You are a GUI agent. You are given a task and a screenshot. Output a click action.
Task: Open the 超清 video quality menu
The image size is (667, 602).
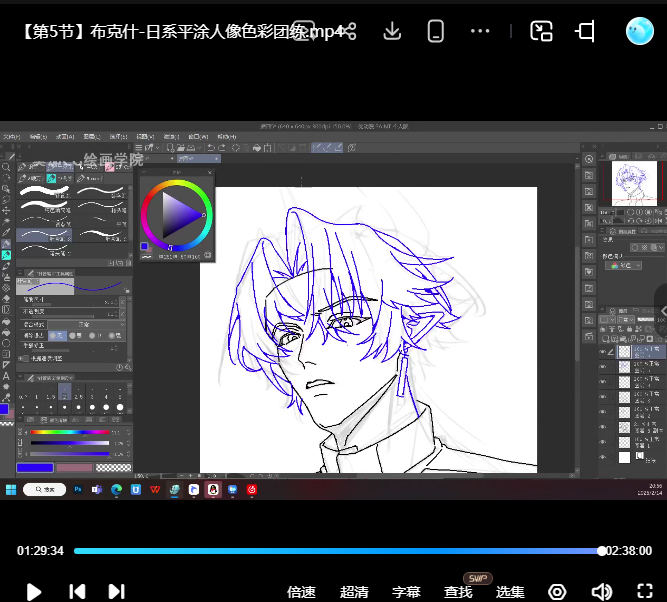tap(354, 592)
